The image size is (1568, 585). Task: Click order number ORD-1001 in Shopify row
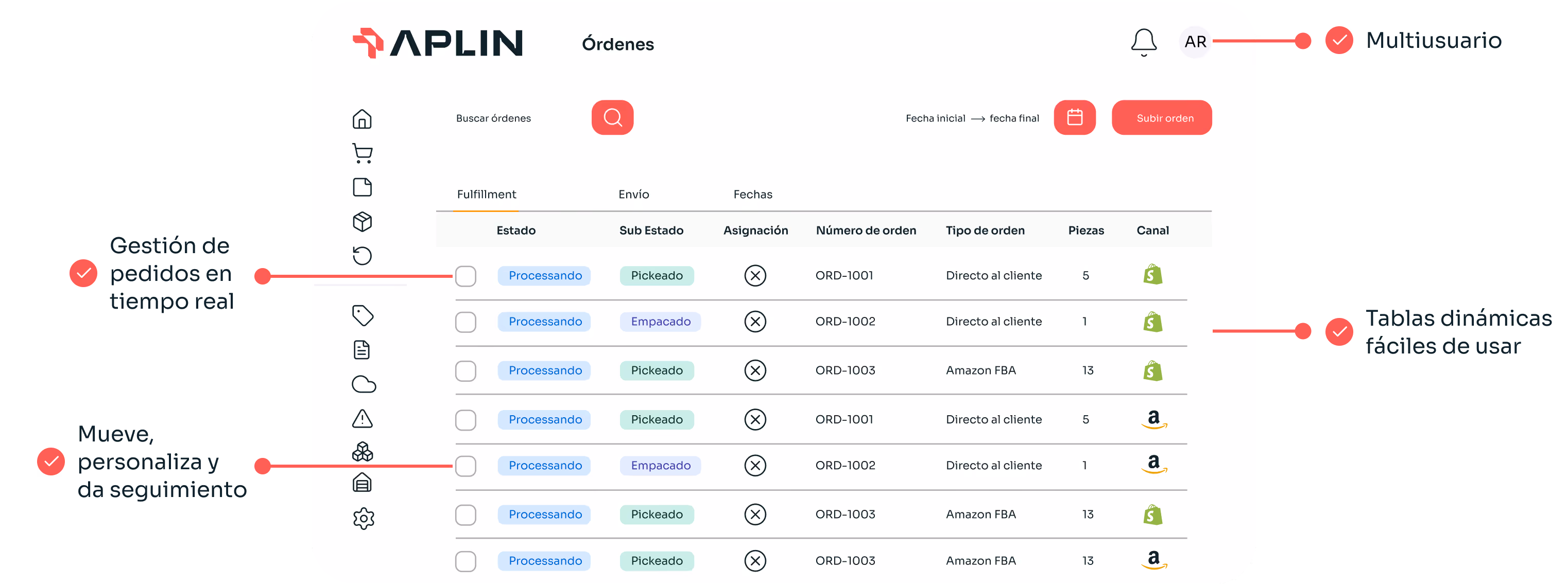[x=843, y=275]
